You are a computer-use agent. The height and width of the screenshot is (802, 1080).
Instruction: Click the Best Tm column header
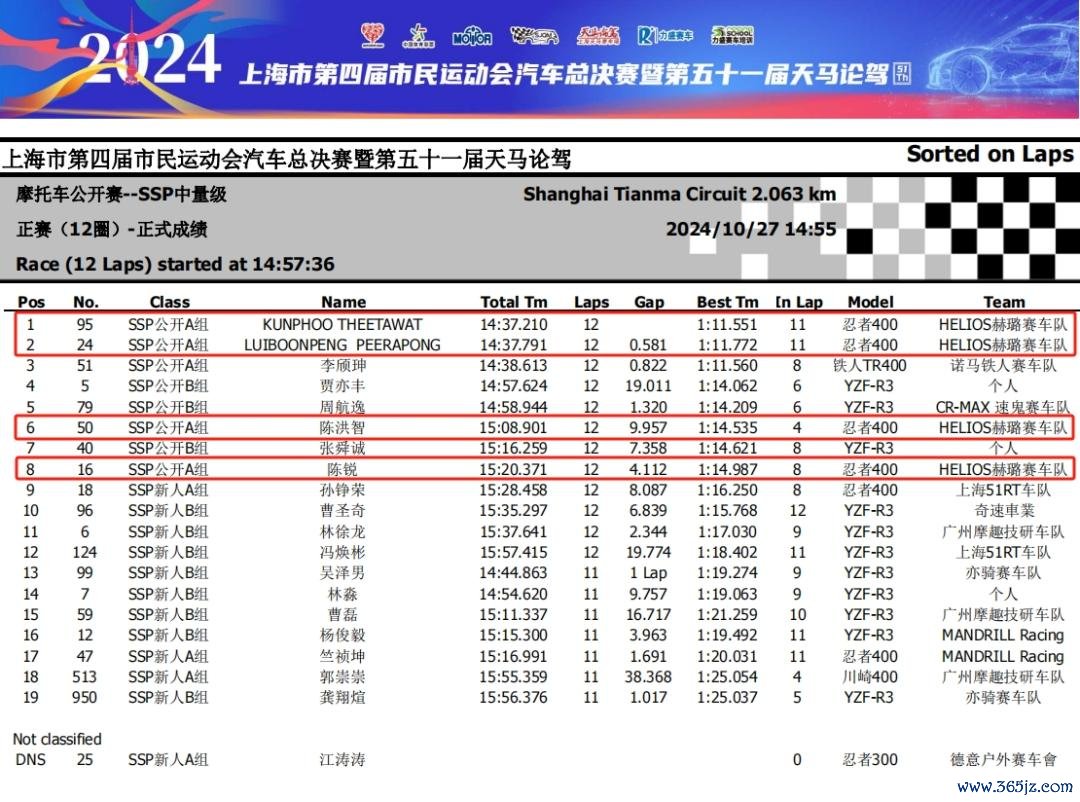tap(727, 302)
